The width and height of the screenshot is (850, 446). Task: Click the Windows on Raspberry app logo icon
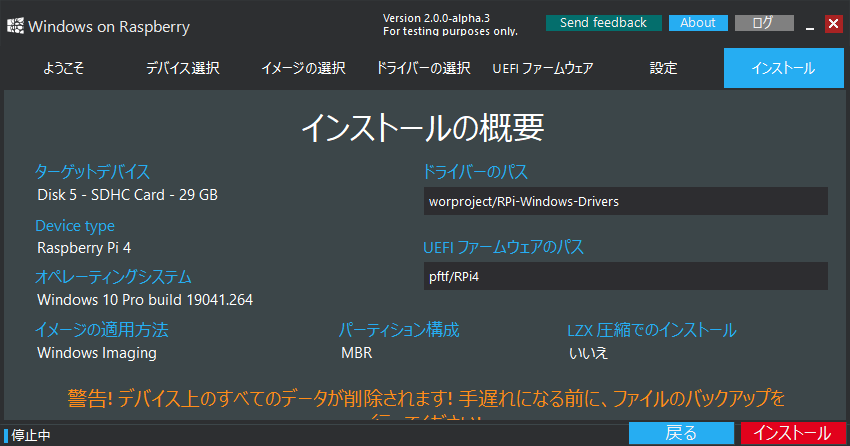[x=15, y=26]
